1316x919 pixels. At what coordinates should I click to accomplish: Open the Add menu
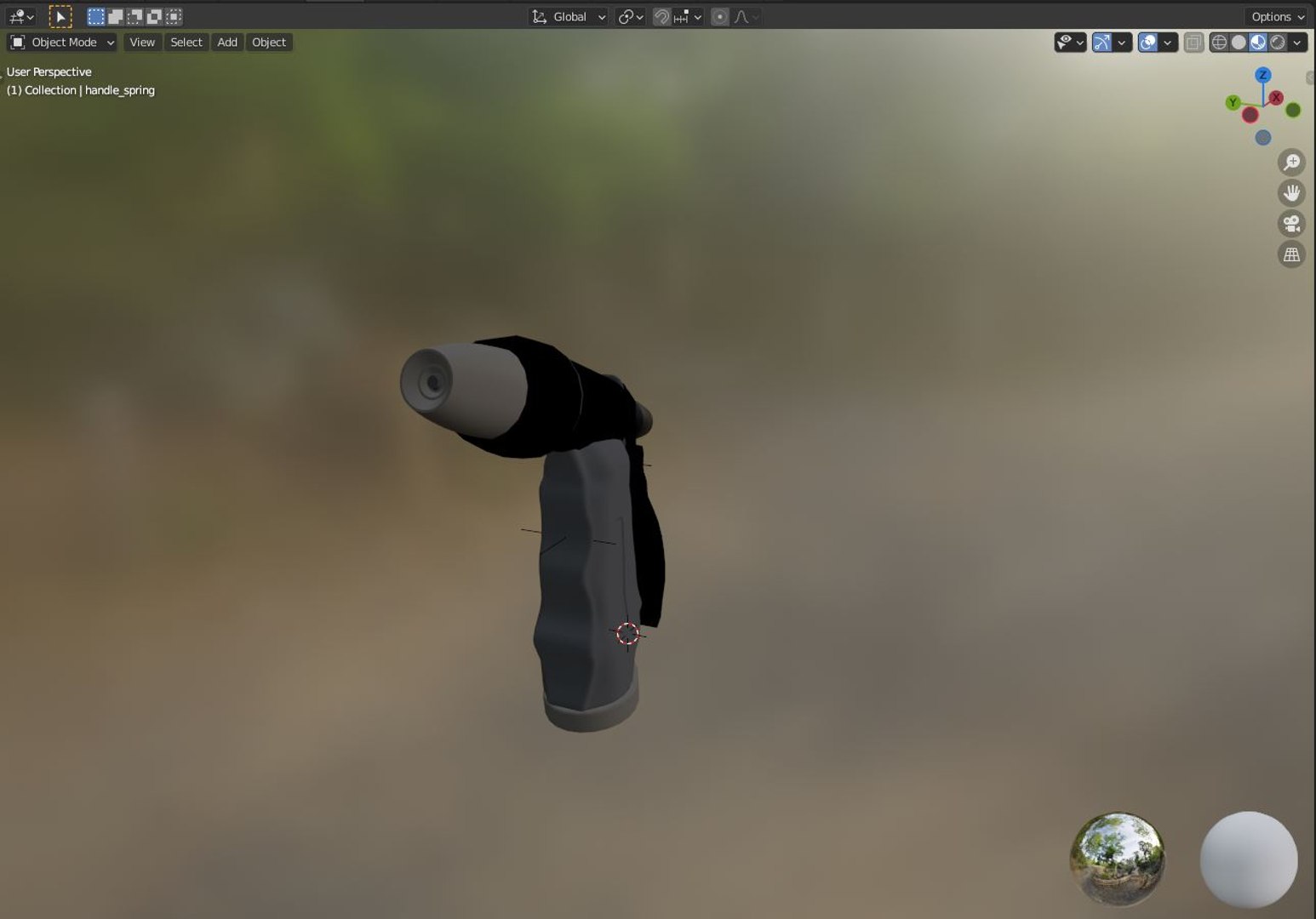click(227, 42)
